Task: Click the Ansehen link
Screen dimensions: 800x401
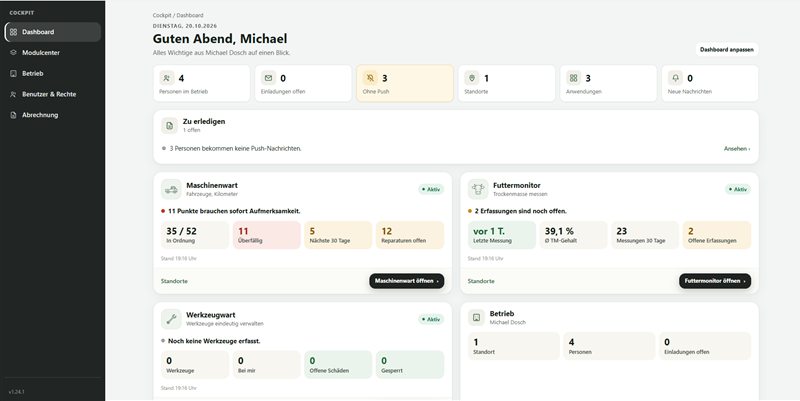Action: pyautogui.click(x=737, y=149)
